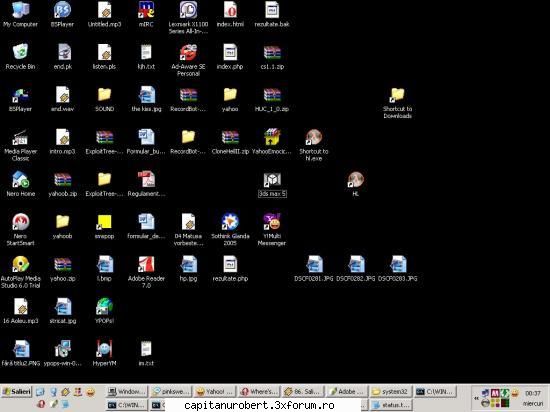Screen dimensions: 550x412
Task: Select the 16 Aoleu.mp3 file icon
Action: [20, 306]
